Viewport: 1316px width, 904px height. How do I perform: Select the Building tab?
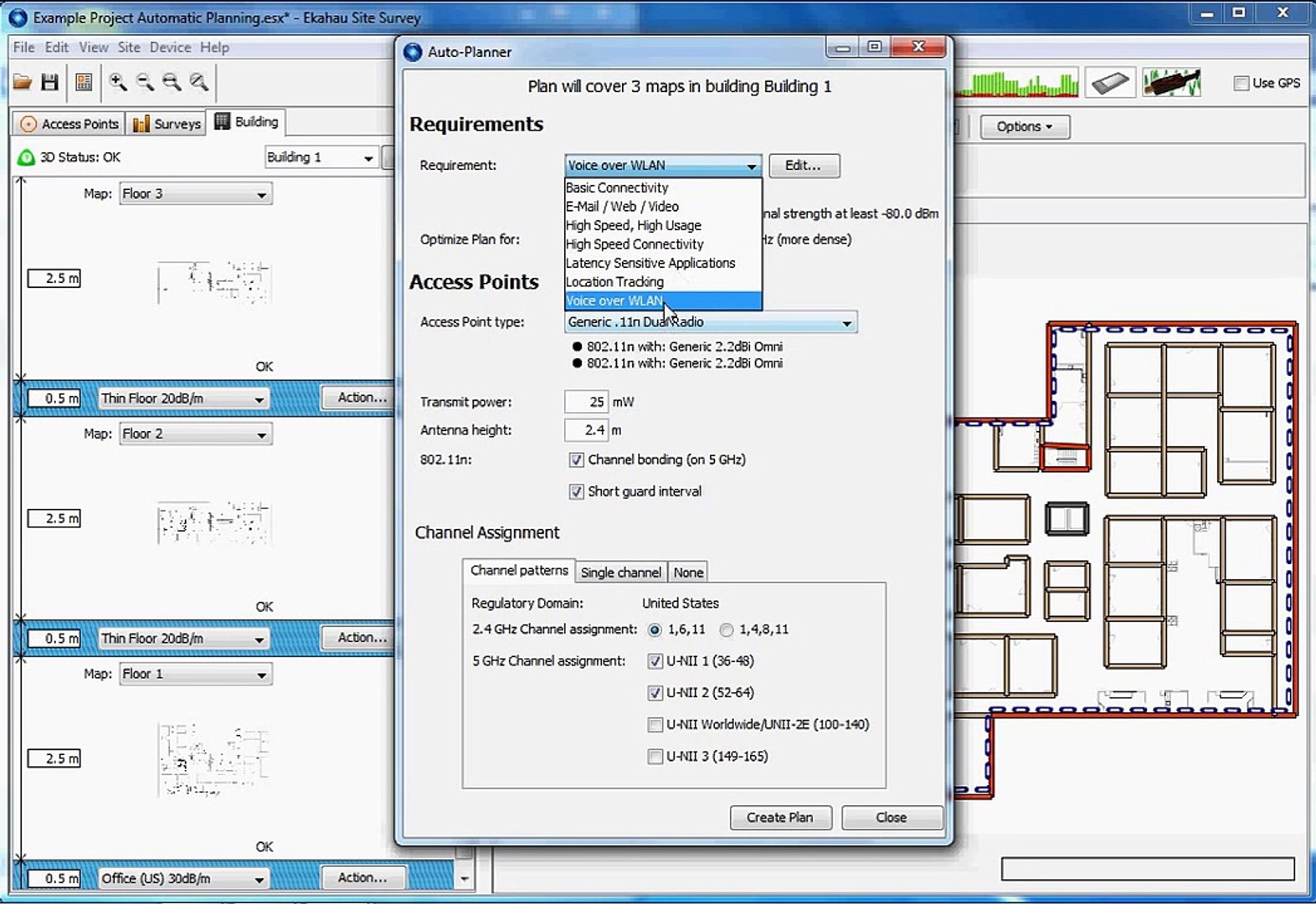pyautogui.click(x=246, y=122)
